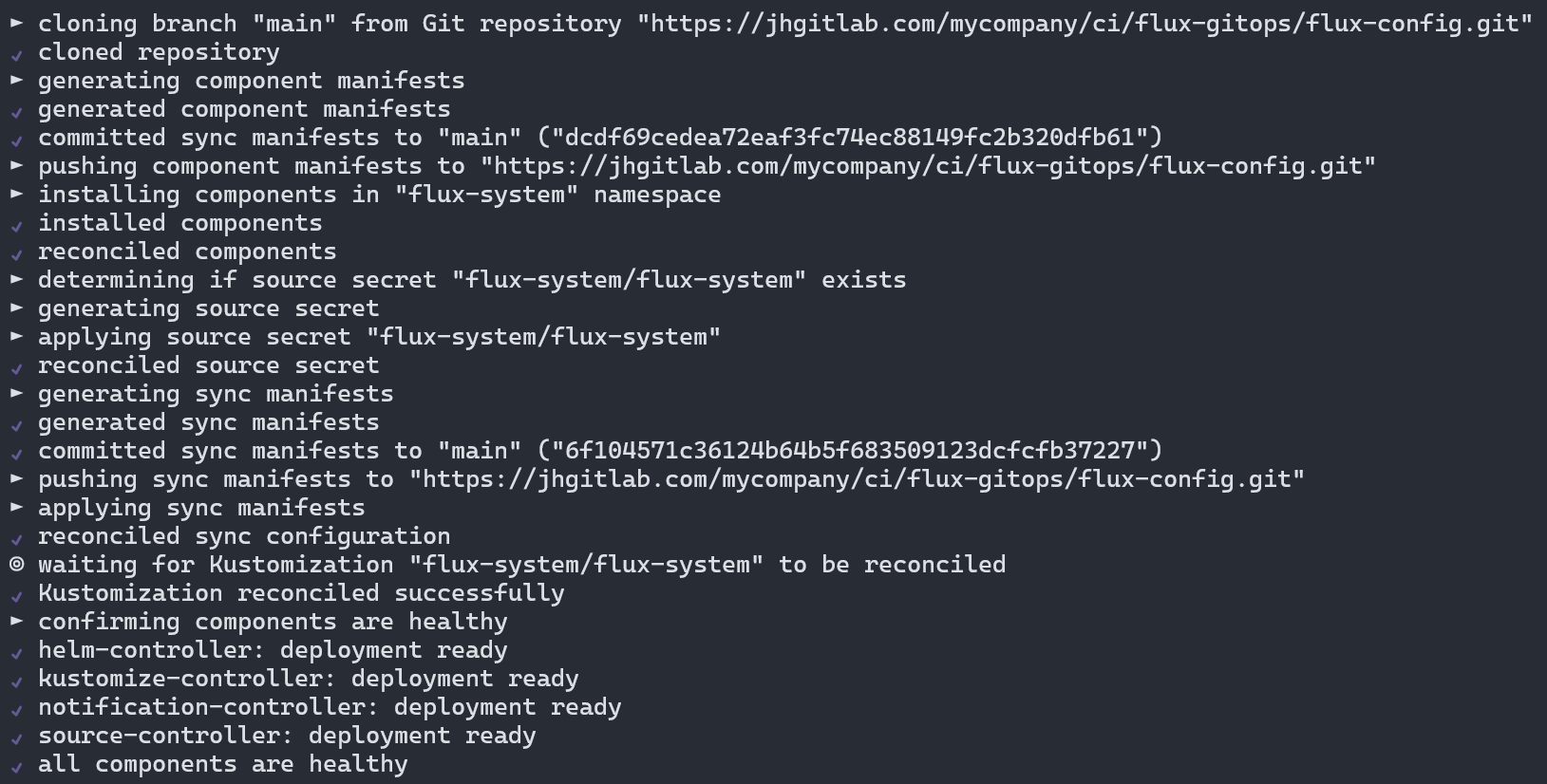Click the "notification-controller: deployment ready" text
Viewport: 1547px width, 784px height.
[x=330, y=707]
